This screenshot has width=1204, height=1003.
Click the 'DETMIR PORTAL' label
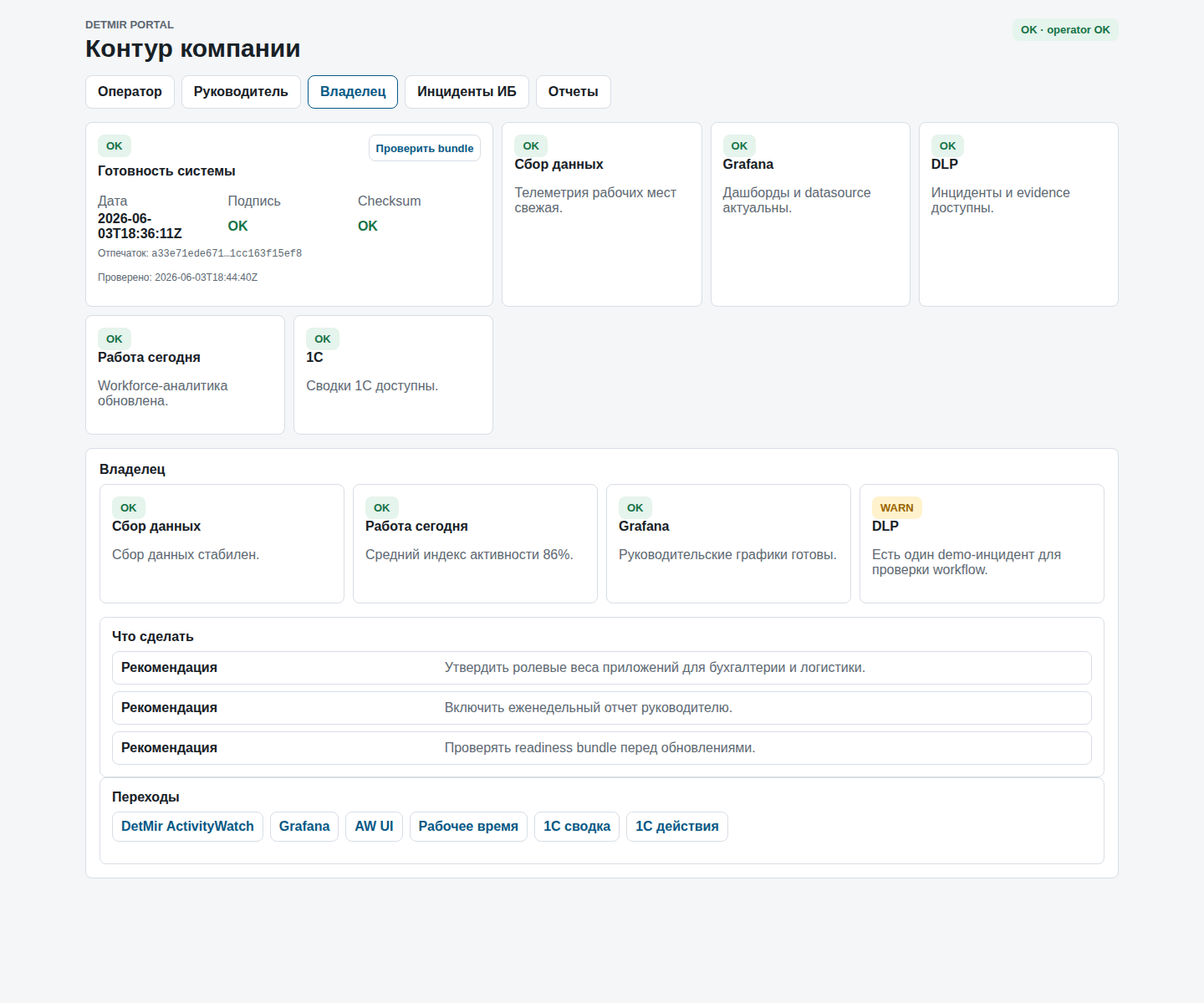(x=130, y=25)
